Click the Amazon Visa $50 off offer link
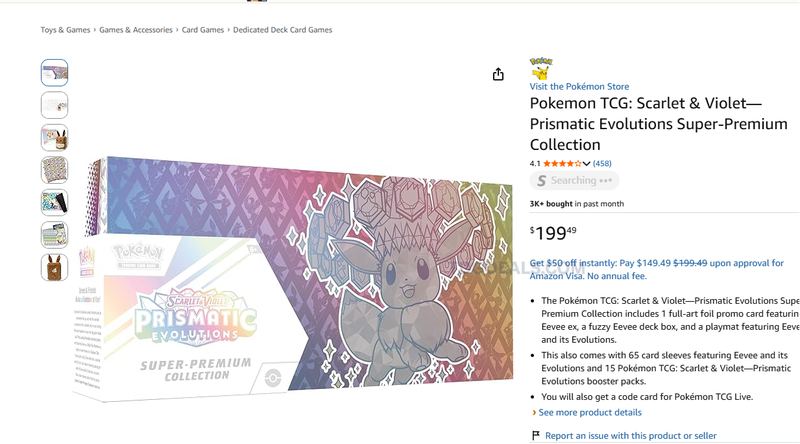Viewport: 800px width, 444px height. pyautogui.click(x=657, y=269)
